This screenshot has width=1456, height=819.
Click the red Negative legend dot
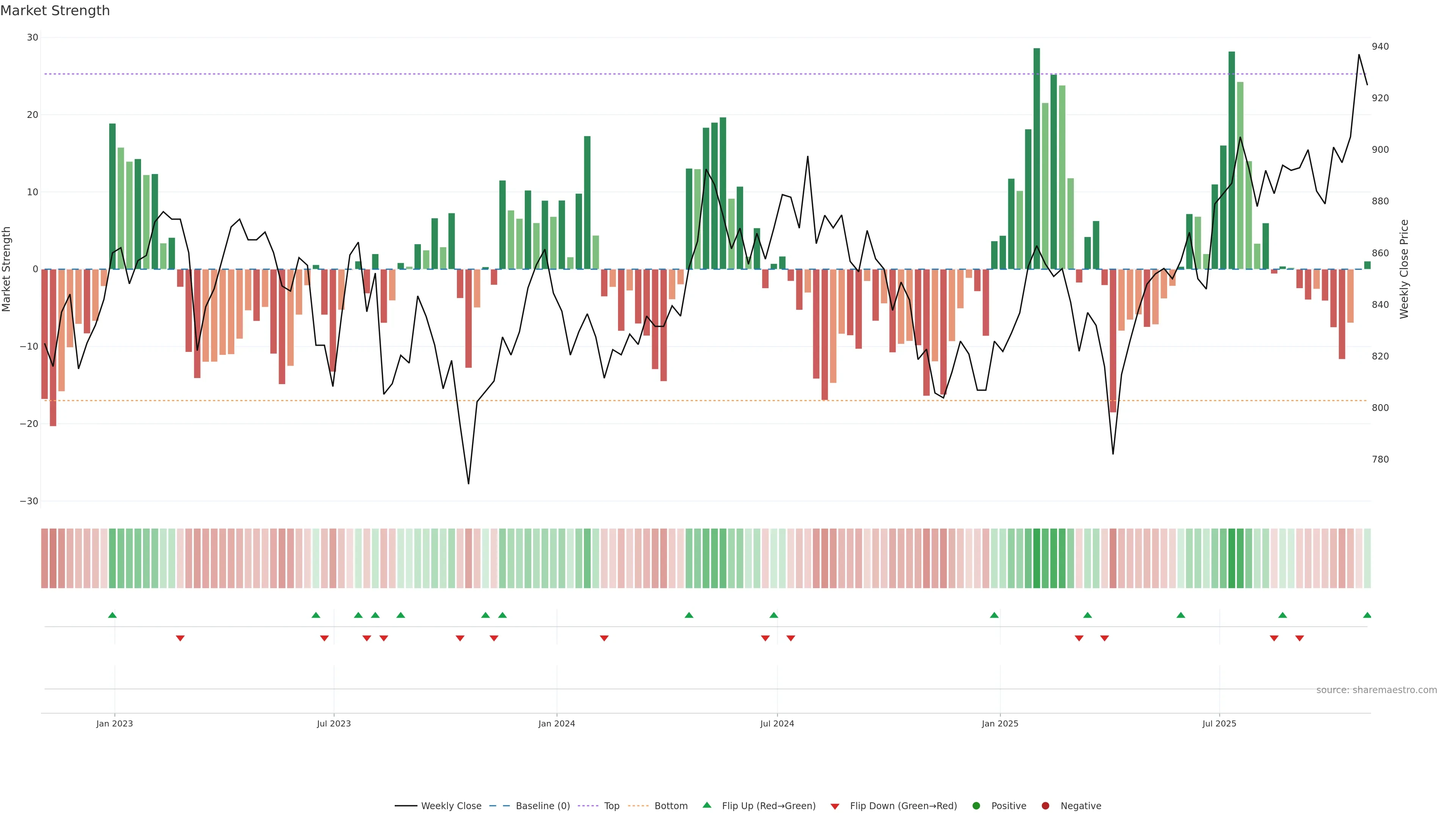pyautogui.click(x=1045, y=805)
